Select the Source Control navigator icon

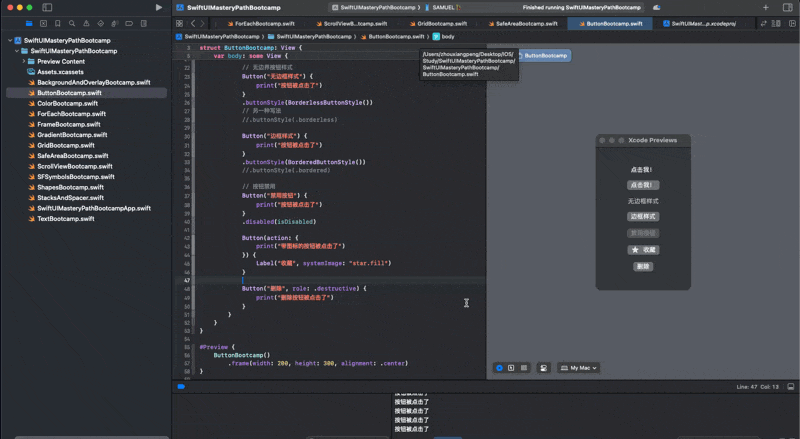42,22
